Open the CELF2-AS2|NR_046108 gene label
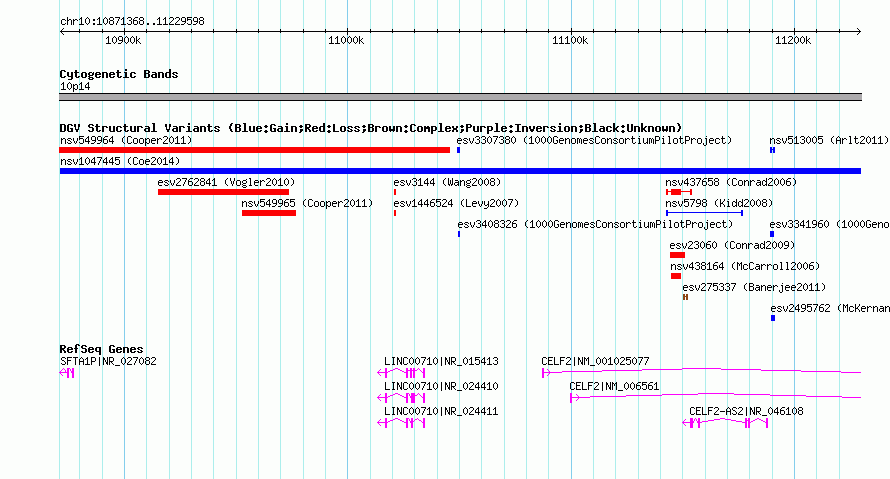 point(746,411)
